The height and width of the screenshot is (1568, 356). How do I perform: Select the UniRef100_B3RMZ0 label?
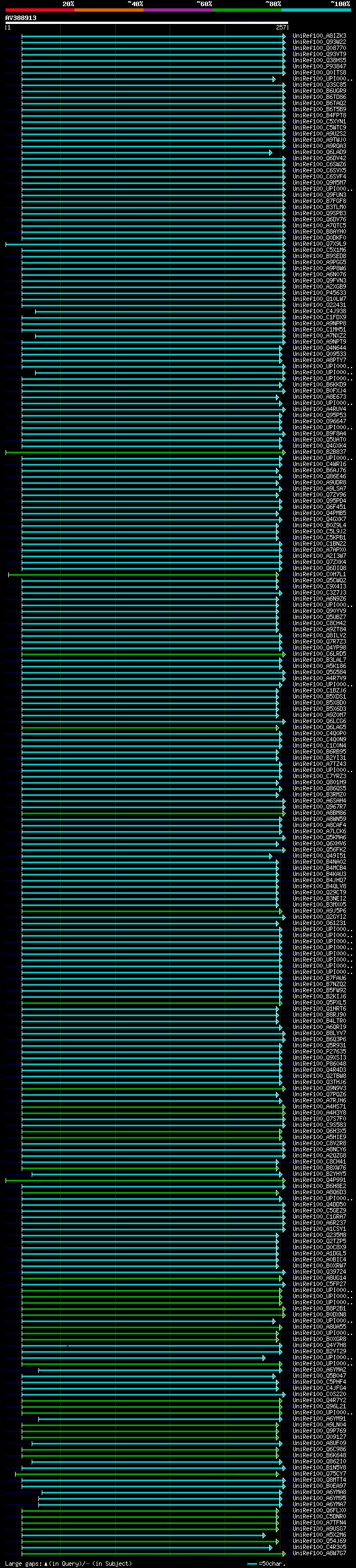coord(319,794)
